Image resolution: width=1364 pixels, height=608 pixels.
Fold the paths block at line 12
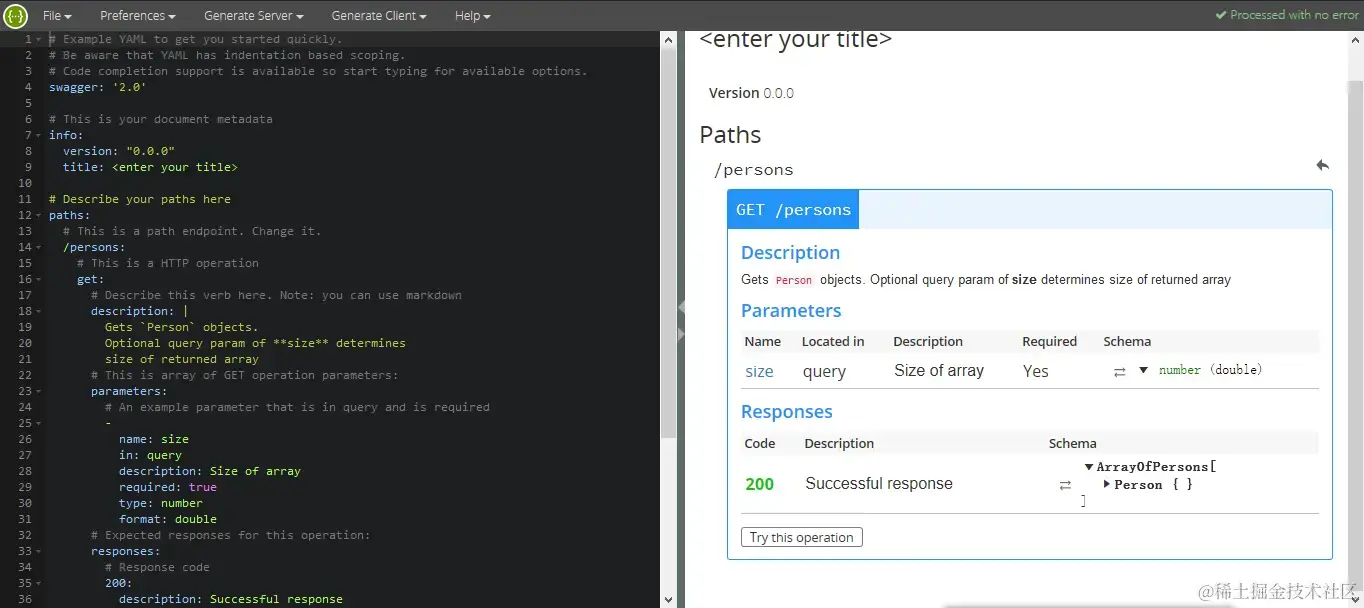[39, 215]
